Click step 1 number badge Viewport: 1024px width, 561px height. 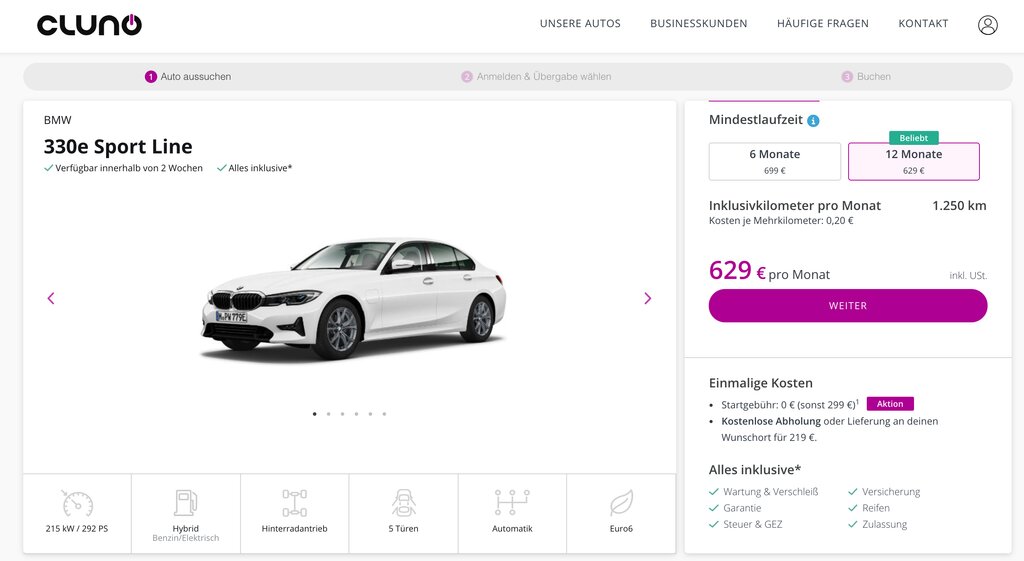pos(151,77)
